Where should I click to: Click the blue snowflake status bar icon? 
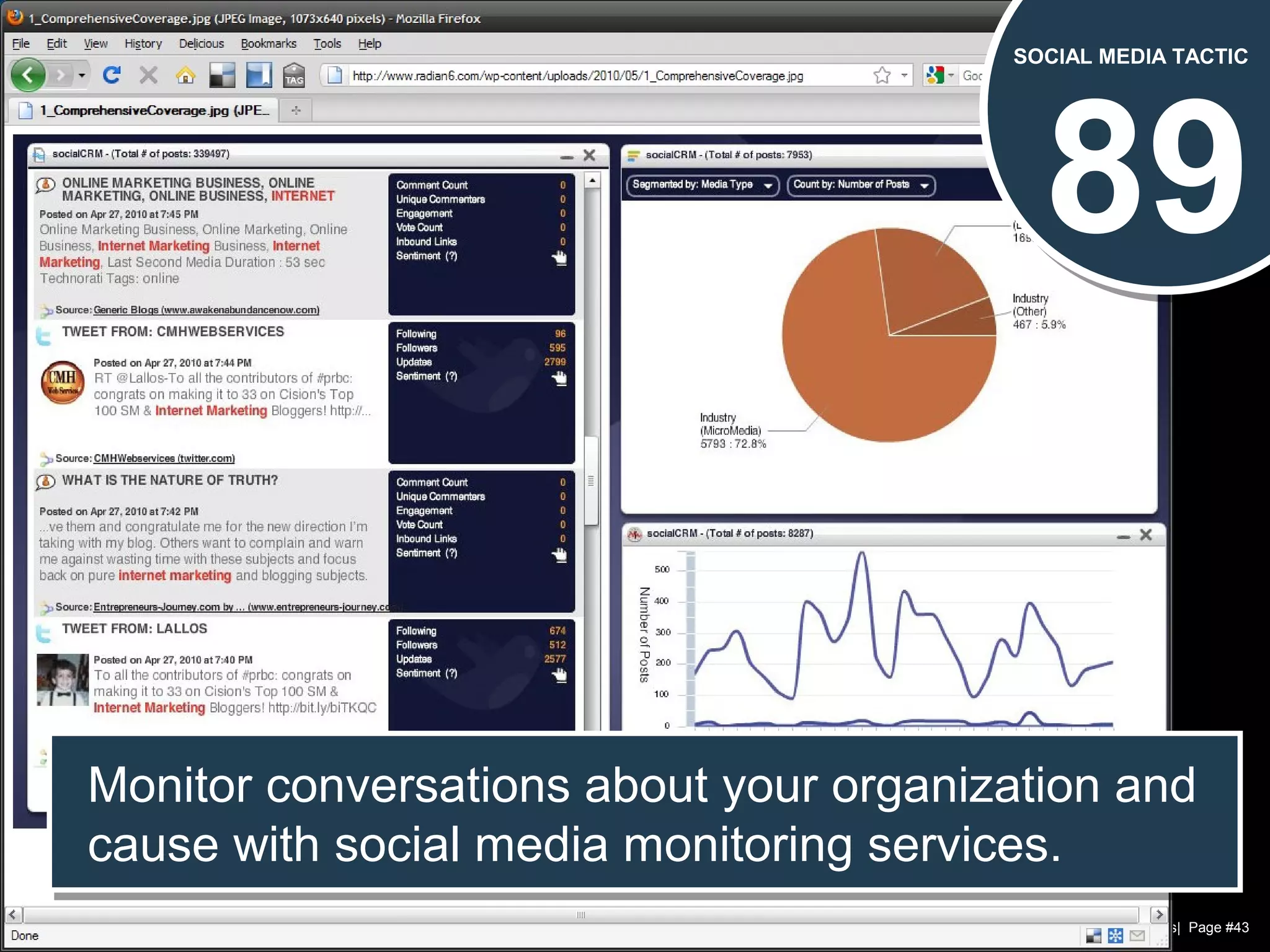coord(1115,935)
